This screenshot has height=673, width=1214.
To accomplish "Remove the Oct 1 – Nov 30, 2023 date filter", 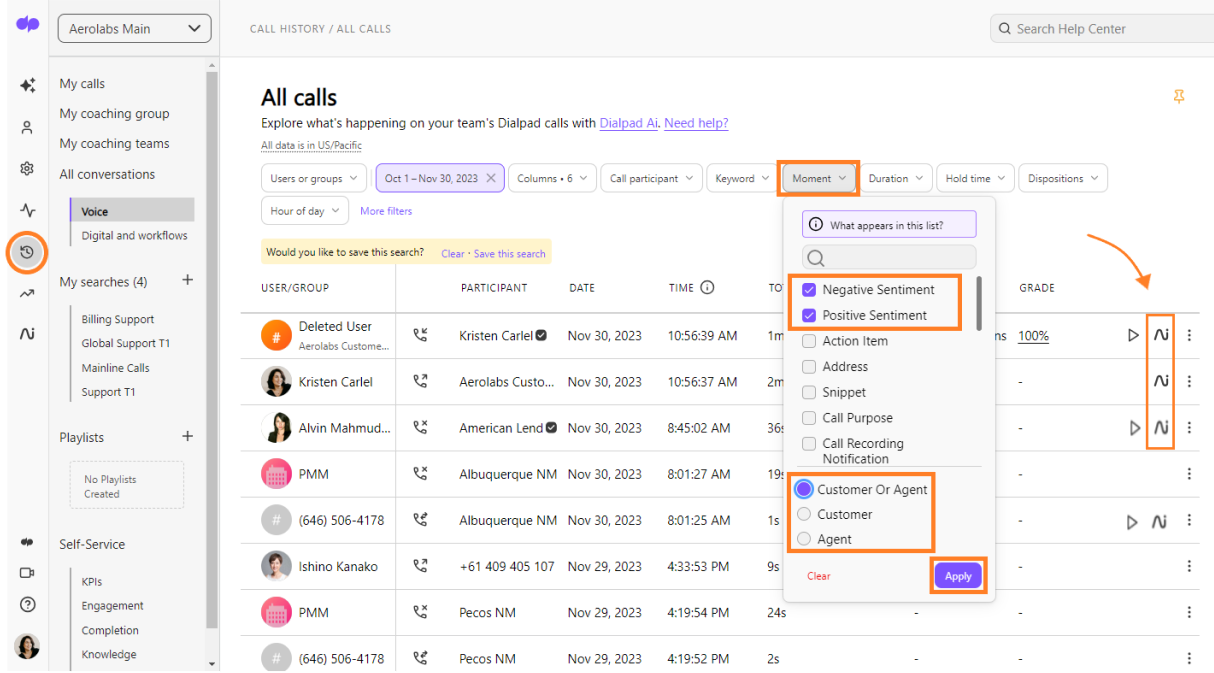I will coord(491,179).
